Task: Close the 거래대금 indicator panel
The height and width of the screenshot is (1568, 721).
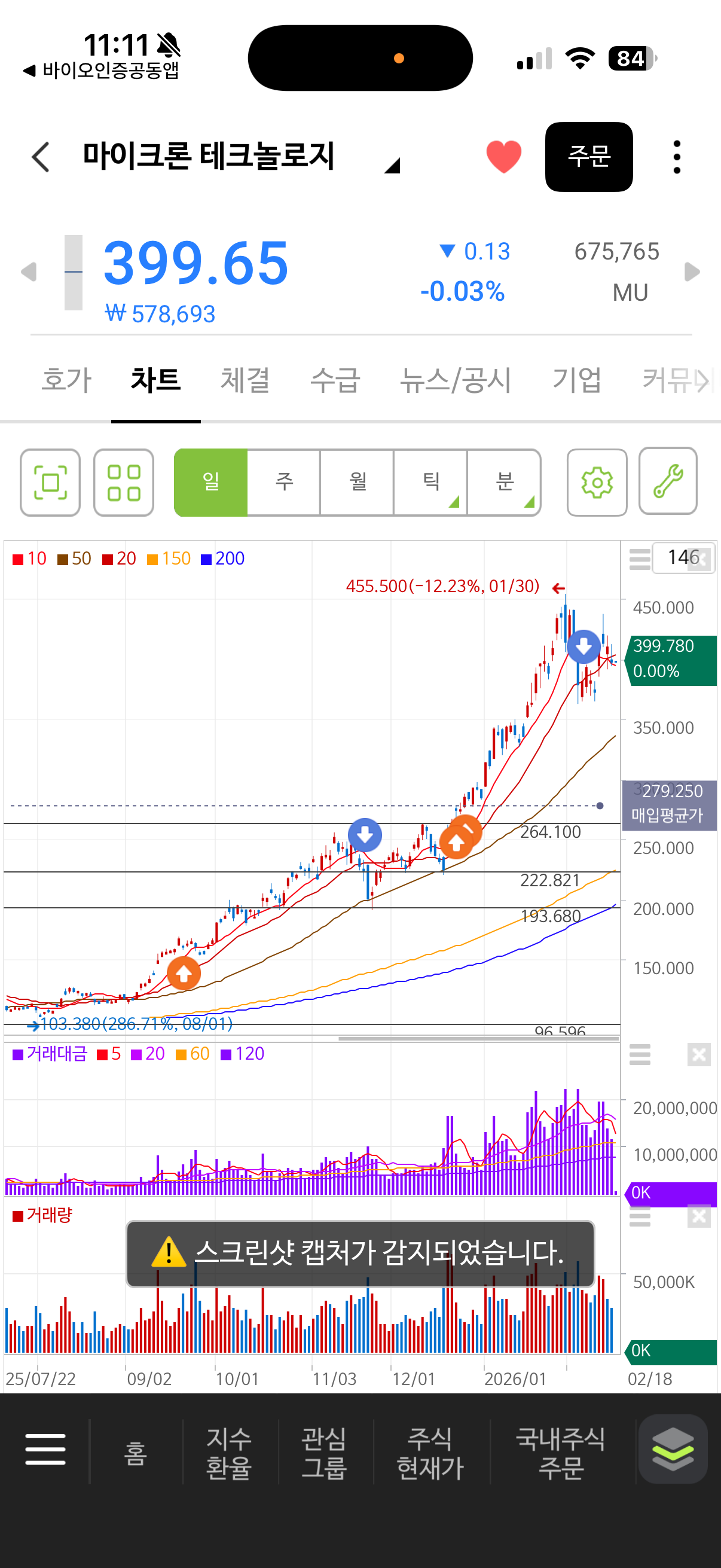Action: pos(699,1055)
